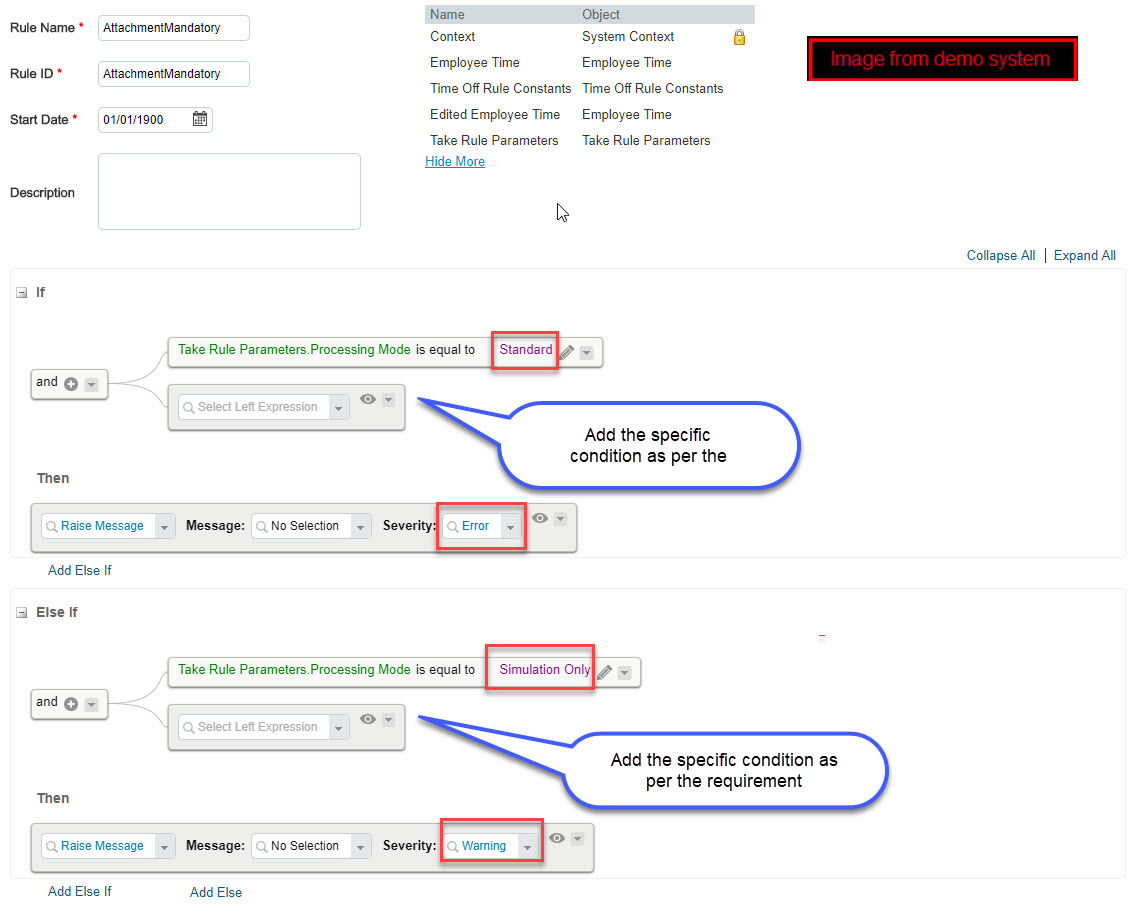Open Select Left Expression dropdown in Else If block
Viewport: 1134px width, 912px height.
338,728
